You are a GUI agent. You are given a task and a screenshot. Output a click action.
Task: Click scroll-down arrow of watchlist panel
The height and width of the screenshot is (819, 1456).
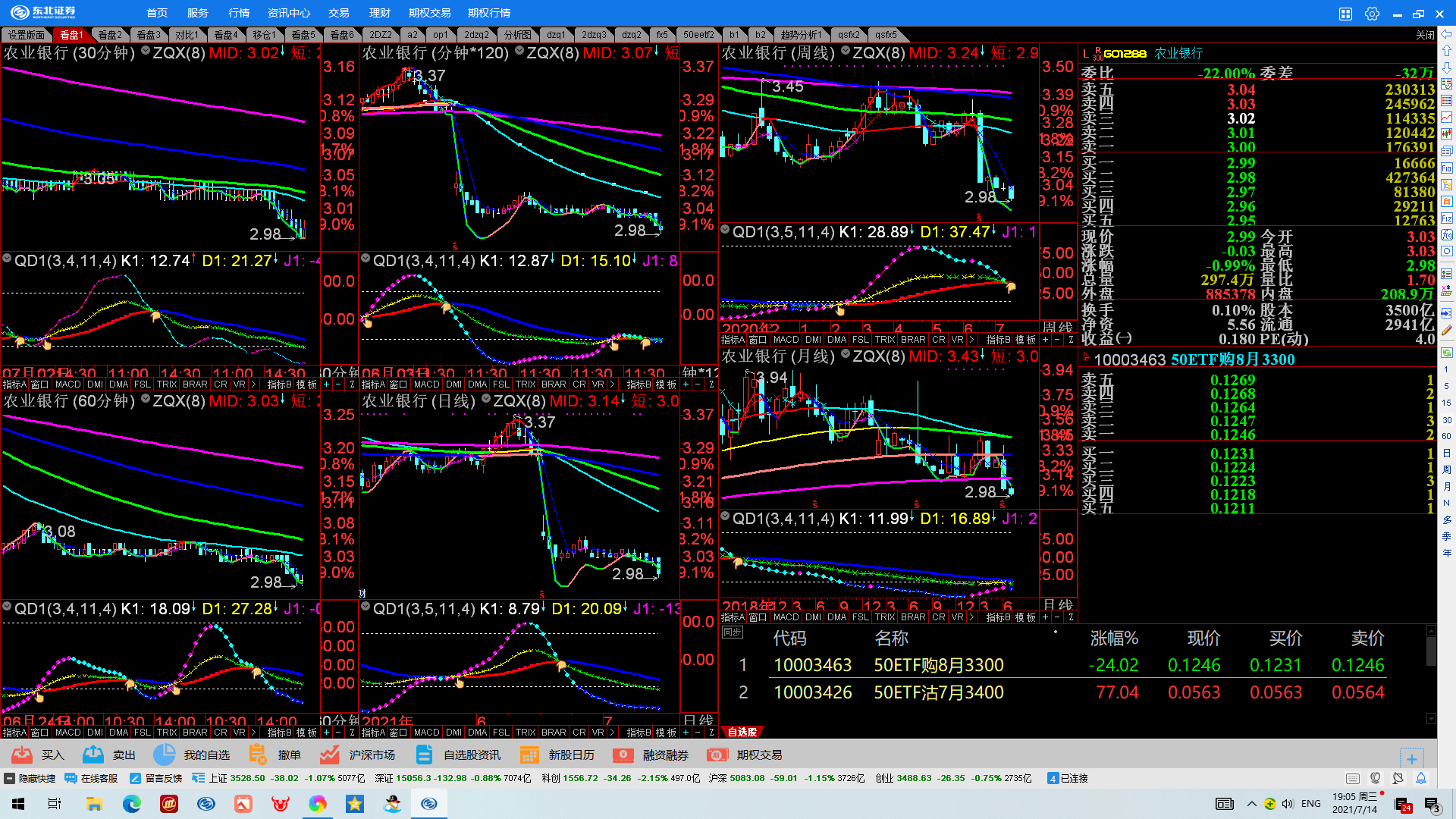point(1431,718)
